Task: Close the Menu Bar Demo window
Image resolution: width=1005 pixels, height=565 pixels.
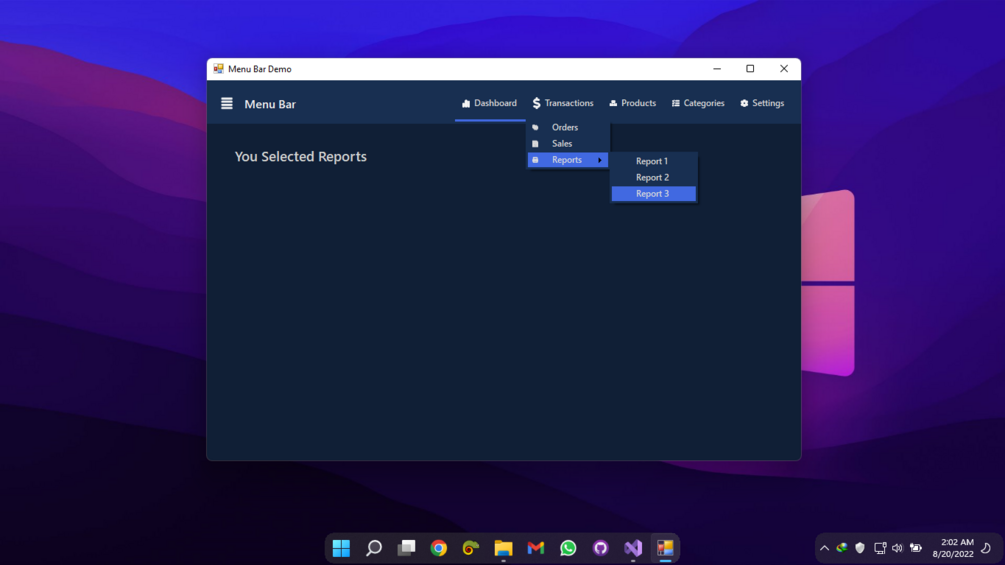Action: (x=784, y=69)
